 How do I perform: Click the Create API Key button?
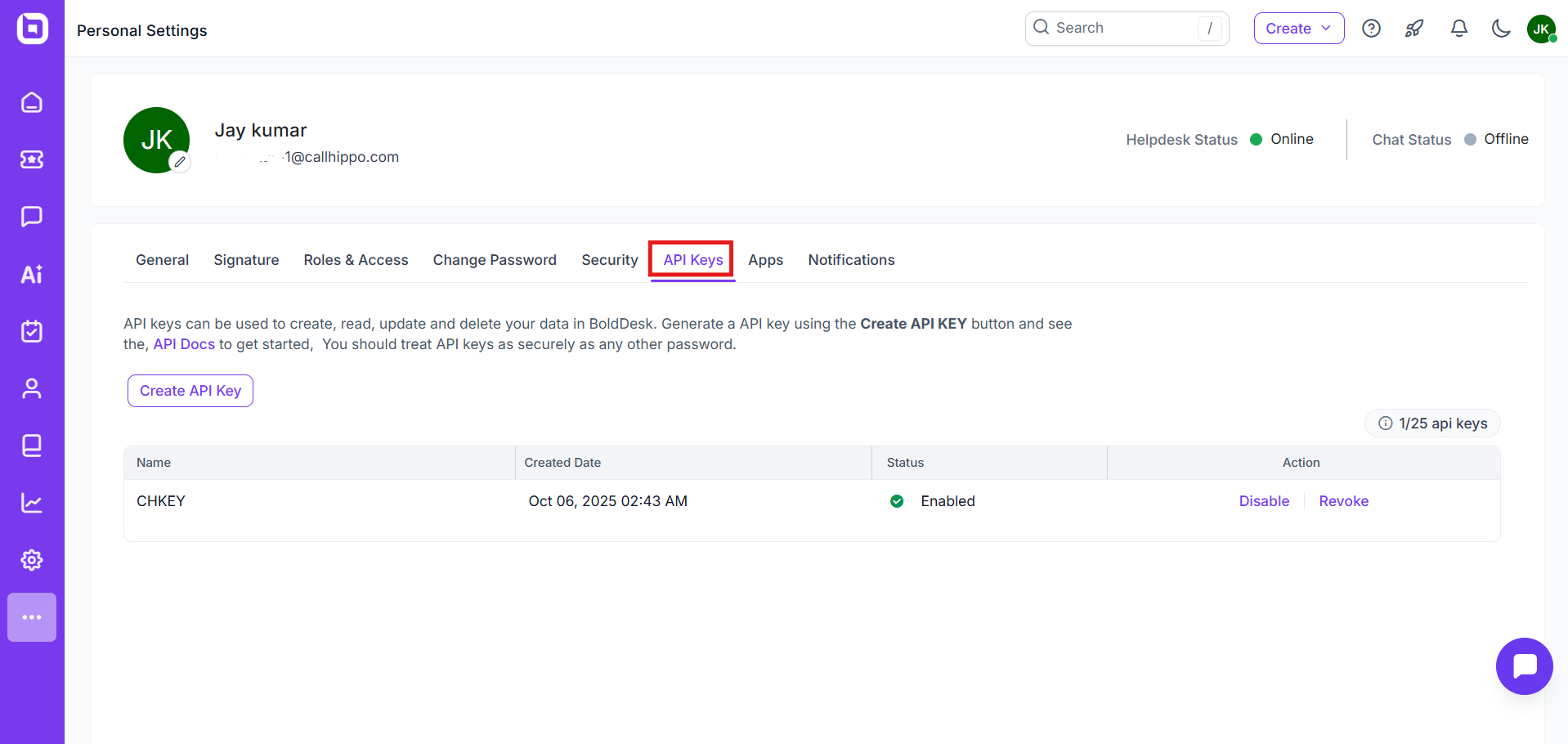click(190, 391)
